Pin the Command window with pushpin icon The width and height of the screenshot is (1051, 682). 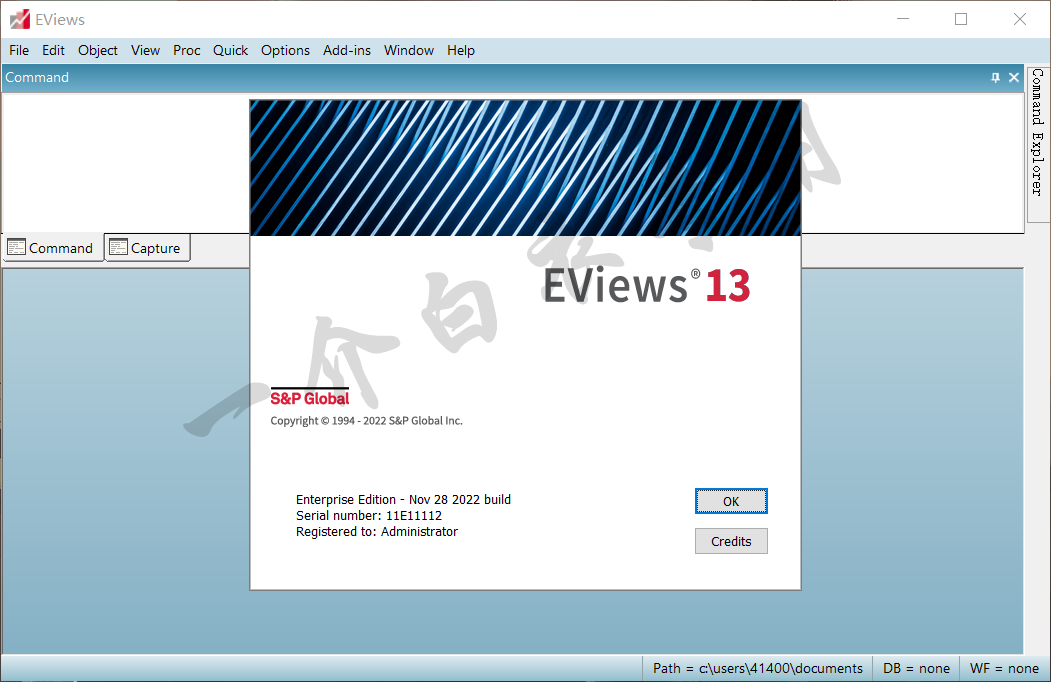coord(995,78)
